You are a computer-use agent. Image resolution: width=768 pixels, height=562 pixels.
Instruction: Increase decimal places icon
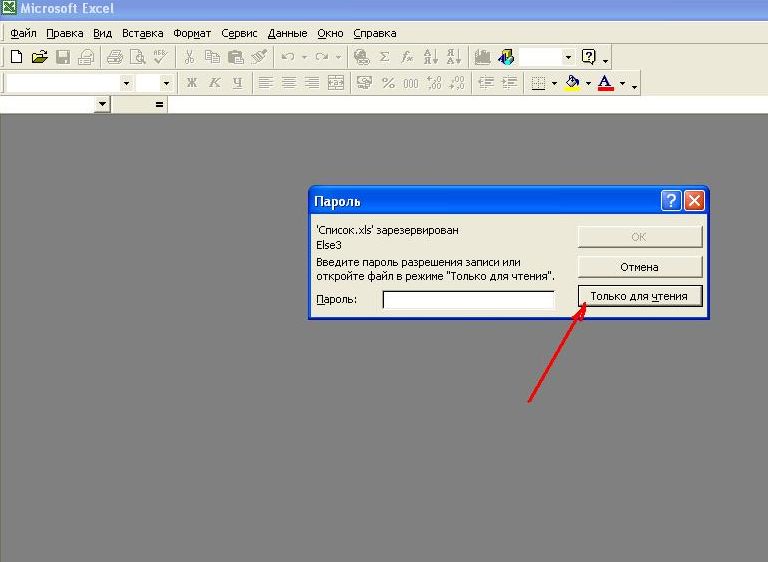(434, 83)
